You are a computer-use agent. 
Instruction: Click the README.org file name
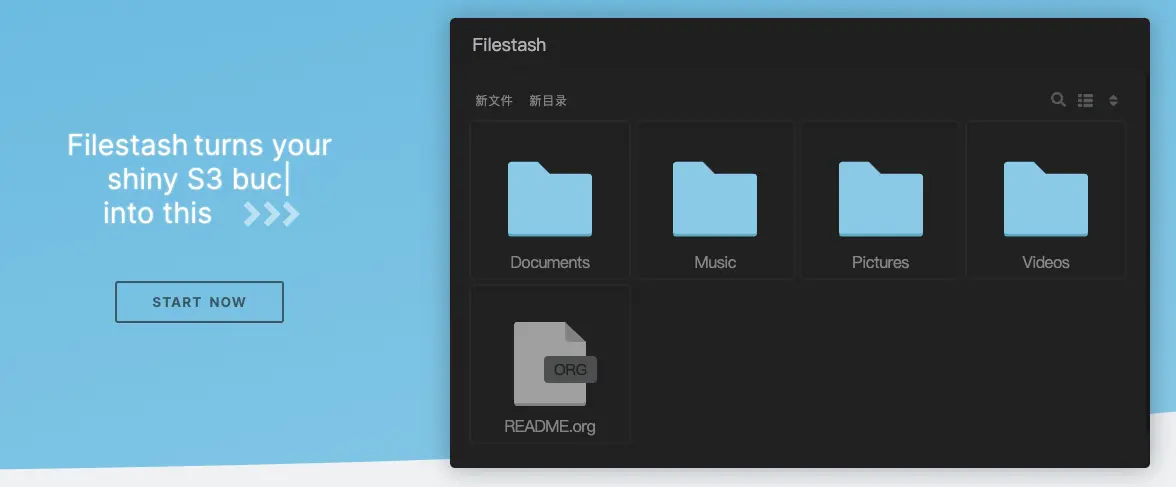coord(550,426)
